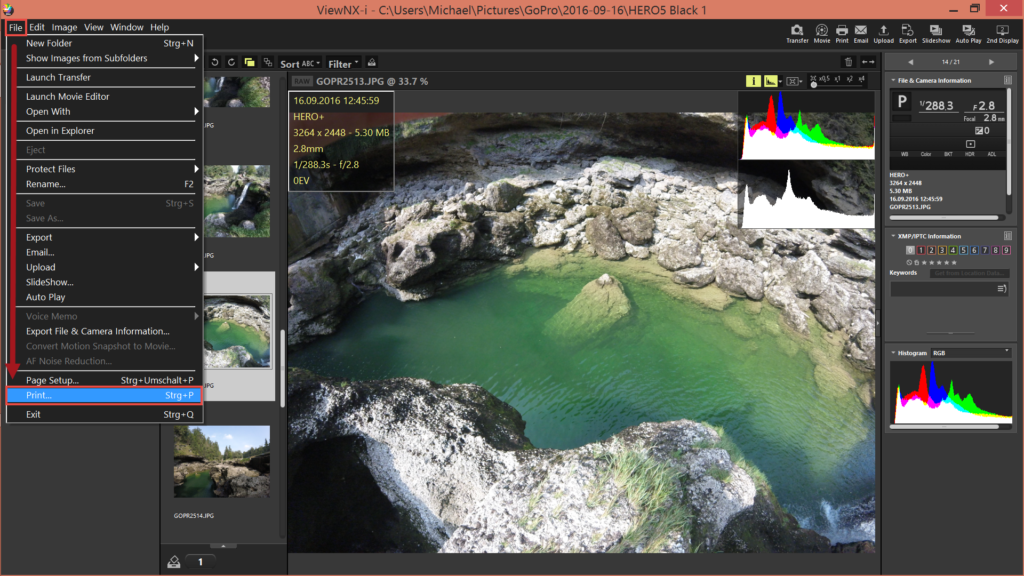This screenshot has width=1024, height=576.
Task: Start a Slideshow using its toolbar icon
Action: click(x=936, y=31)
